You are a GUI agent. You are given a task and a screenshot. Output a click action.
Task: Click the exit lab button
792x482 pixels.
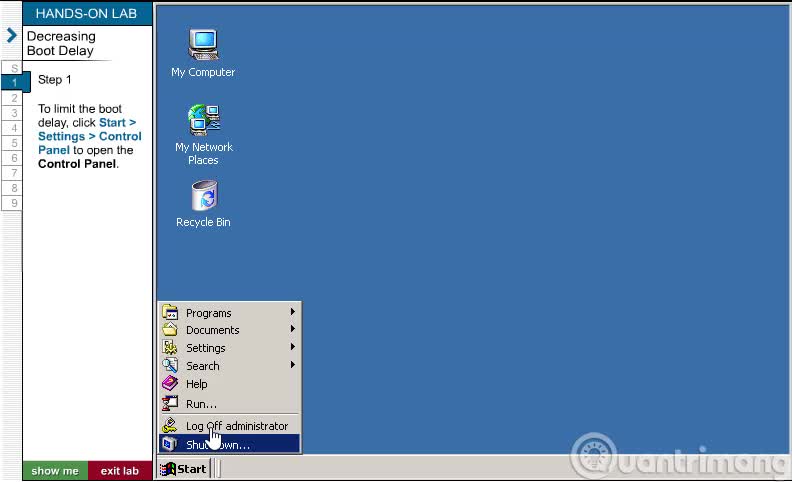(120, 471)
